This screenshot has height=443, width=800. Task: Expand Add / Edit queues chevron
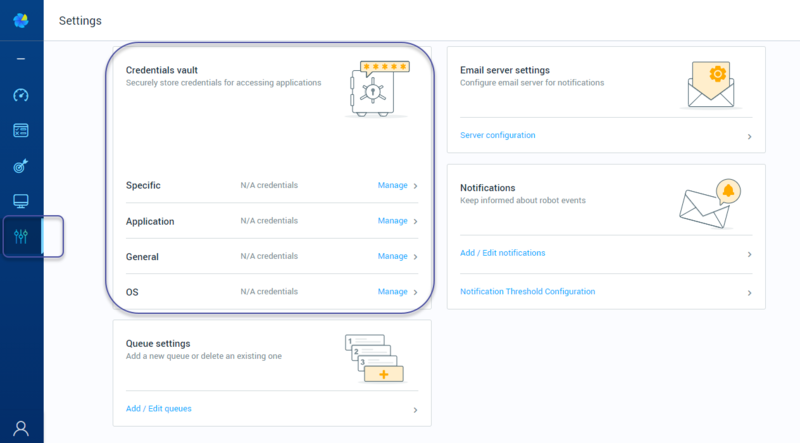[x=415, y=410]
